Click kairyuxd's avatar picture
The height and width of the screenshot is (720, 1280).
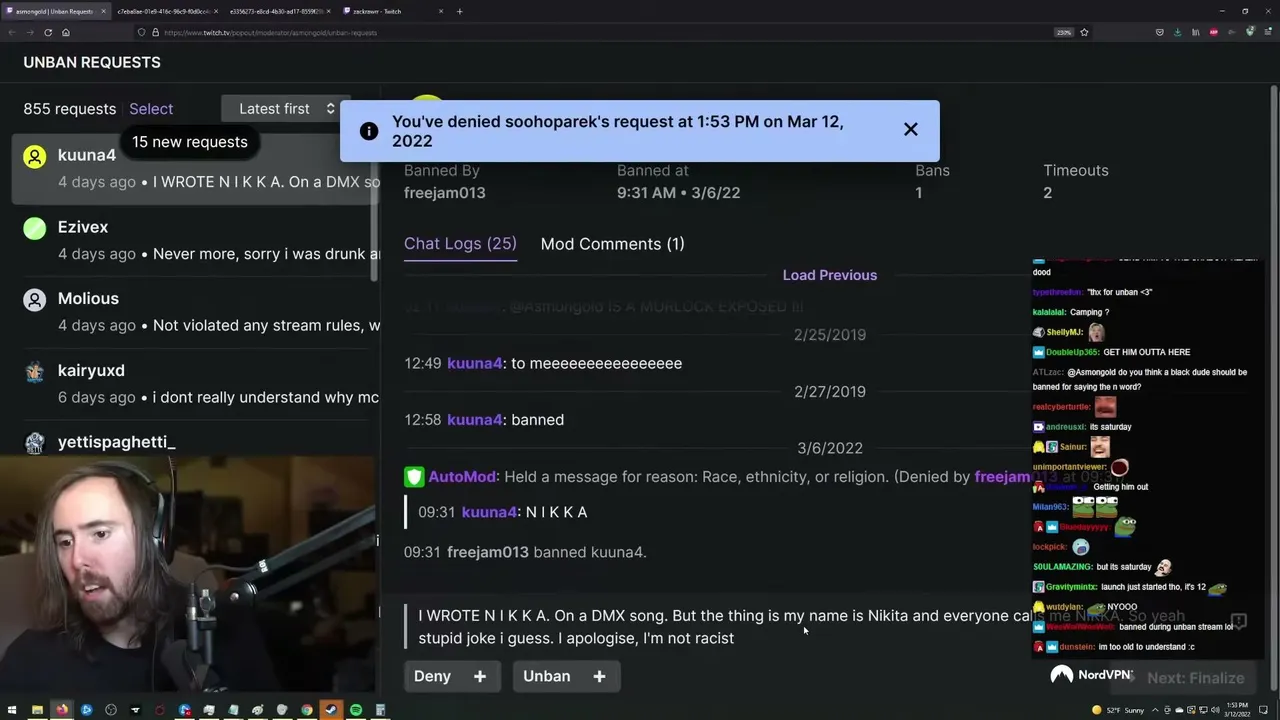click(x=35, y=372)
